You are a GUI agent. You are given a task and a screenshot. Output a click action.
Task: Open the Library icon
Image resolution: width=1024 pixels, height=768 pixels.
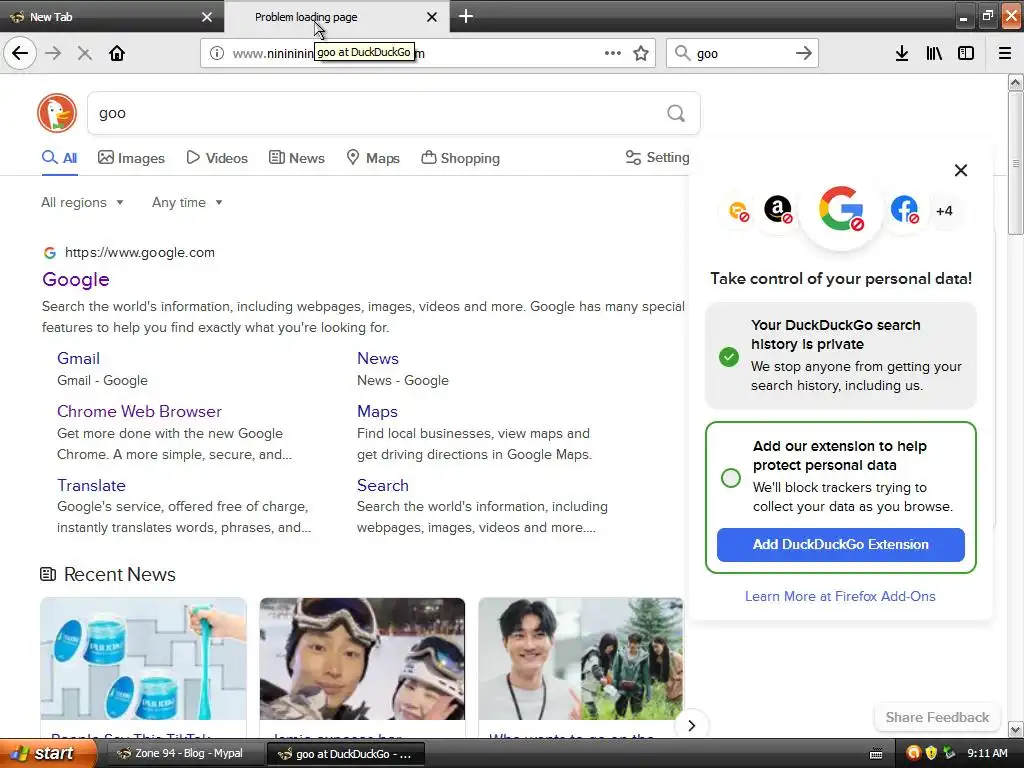(935, 53)
